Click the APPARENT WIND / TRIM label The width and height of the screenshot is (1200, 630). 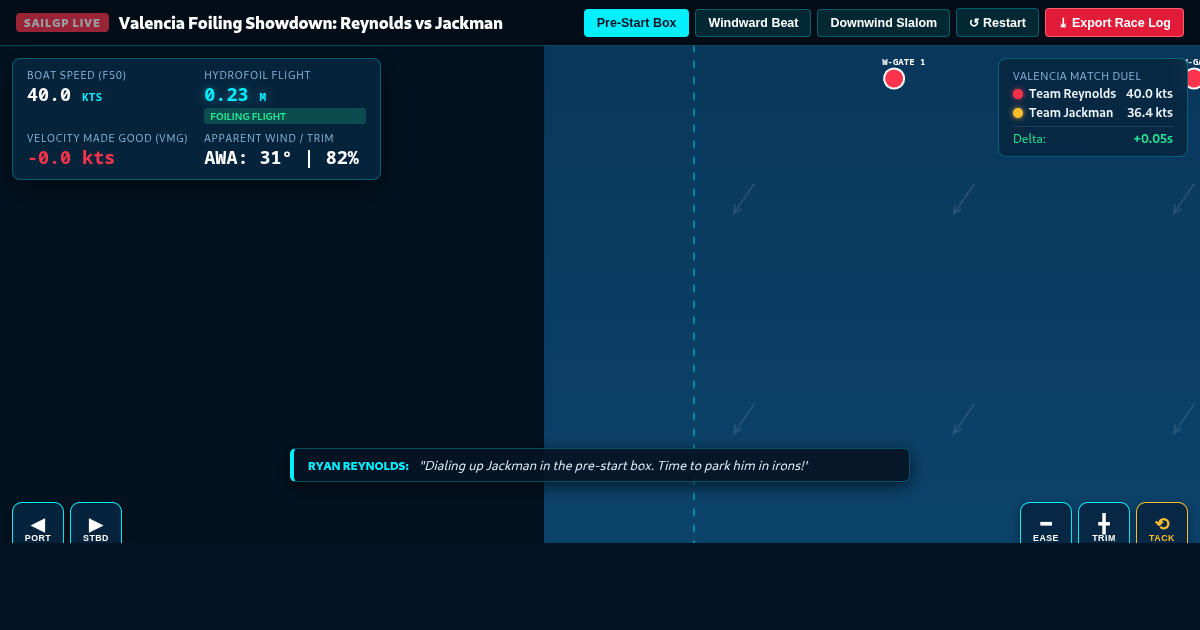click(x=269, y=138)
